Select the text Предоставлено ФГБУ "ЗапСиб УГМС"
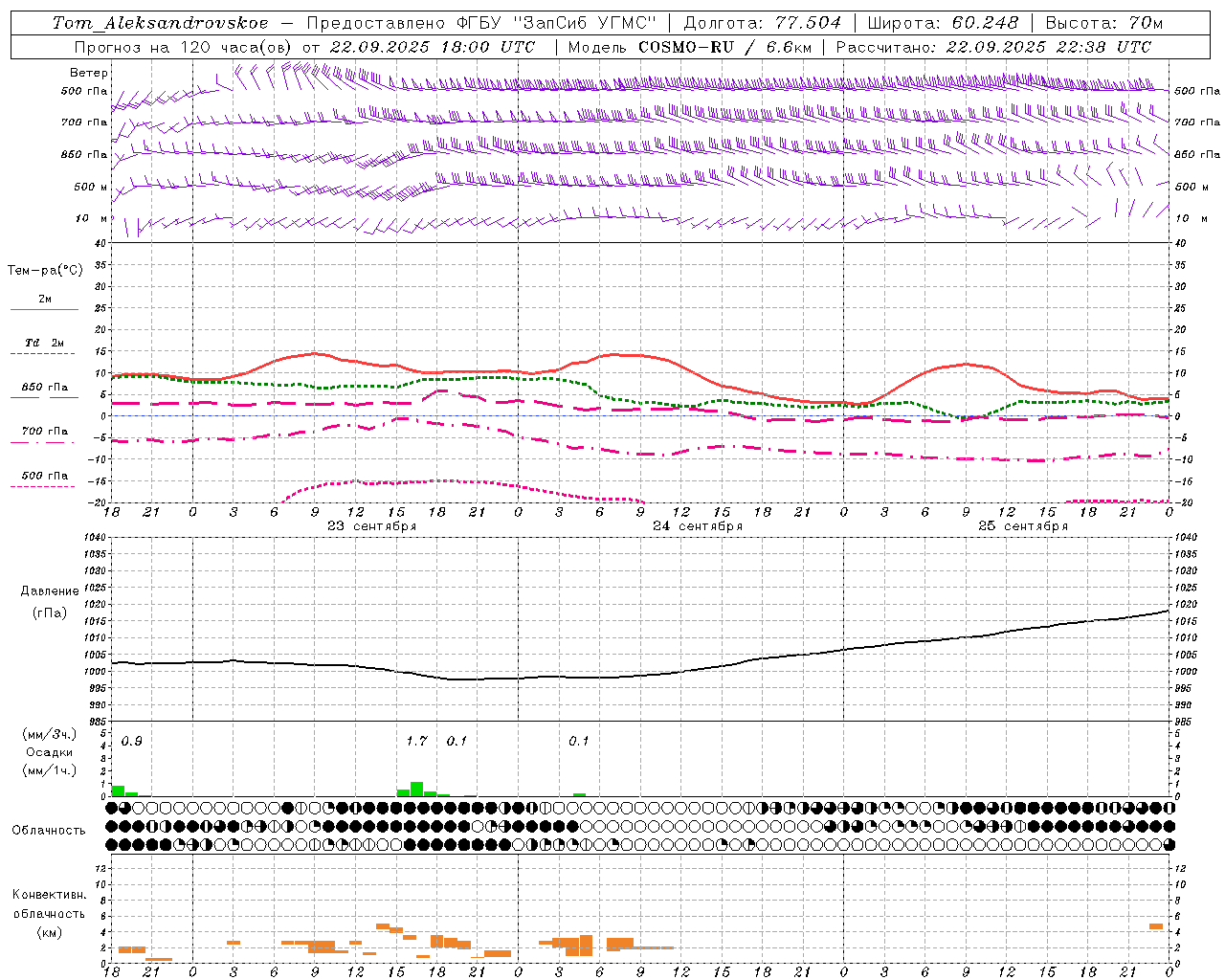This screenshot has width=1225, height=980. (482, 23)
